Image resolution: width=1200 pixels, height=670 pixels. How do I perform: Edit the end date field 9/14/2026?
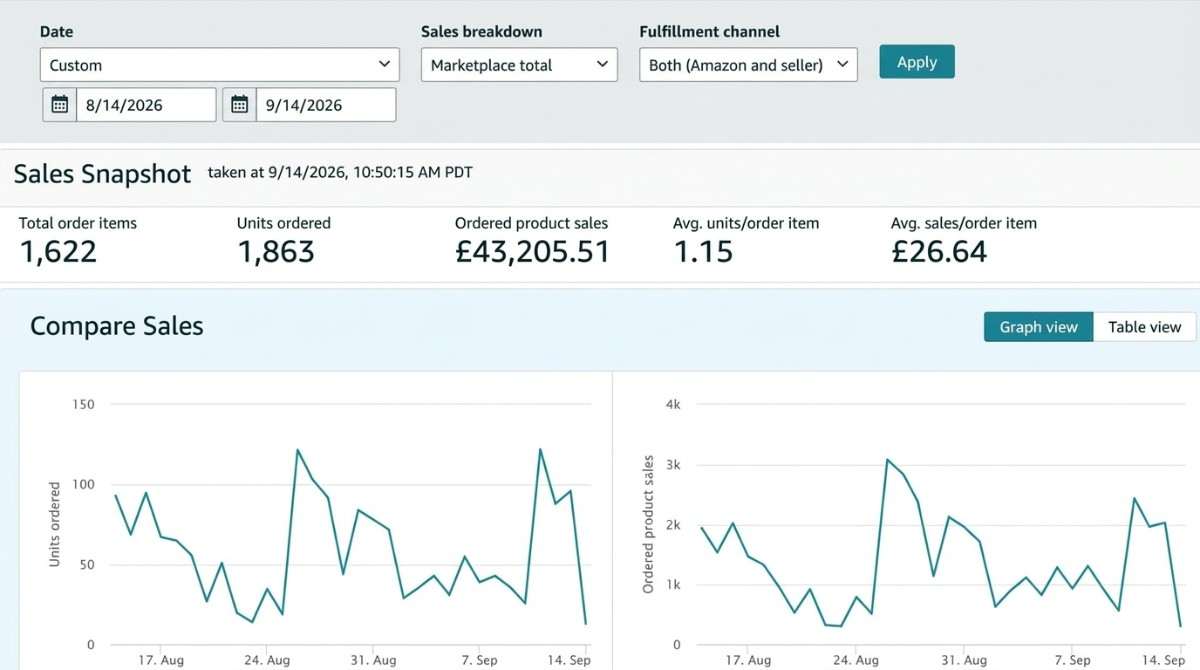pos(326,105)
